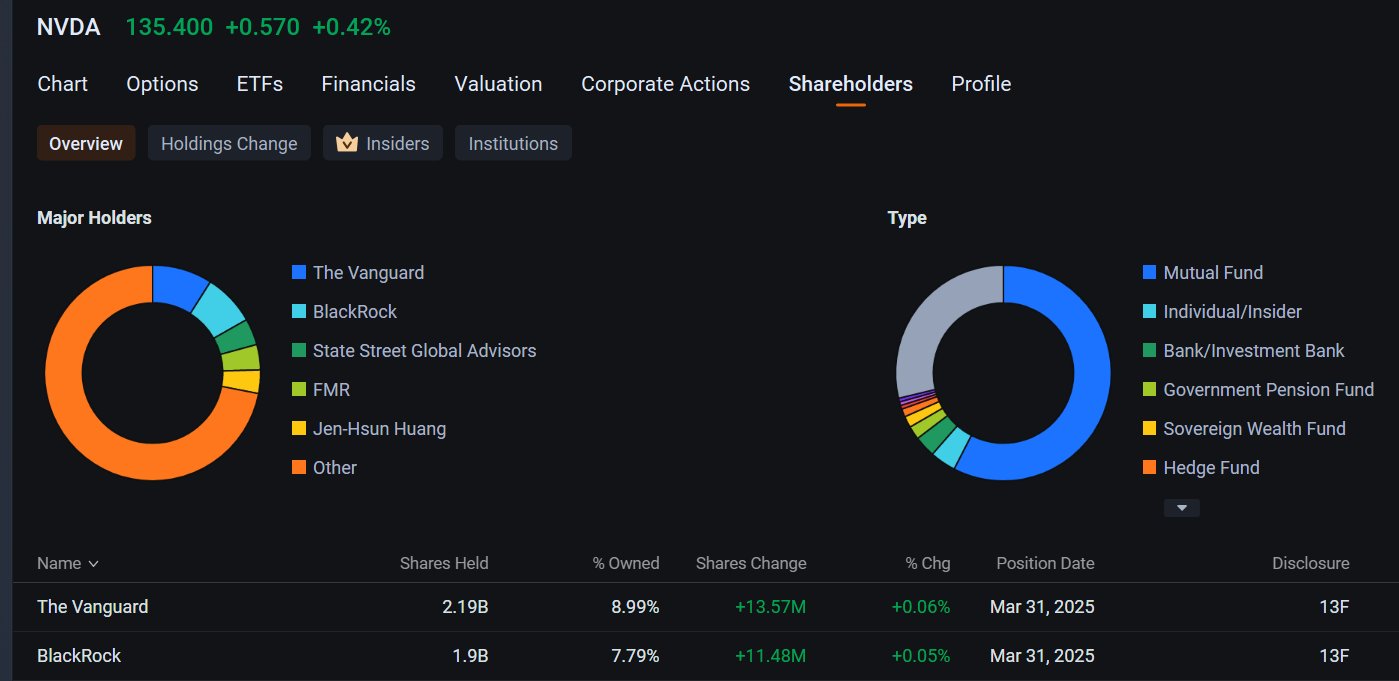Click the % Chg column header
The height and width of the screenshot is (681, 1399).
click(x=928, y=563)
